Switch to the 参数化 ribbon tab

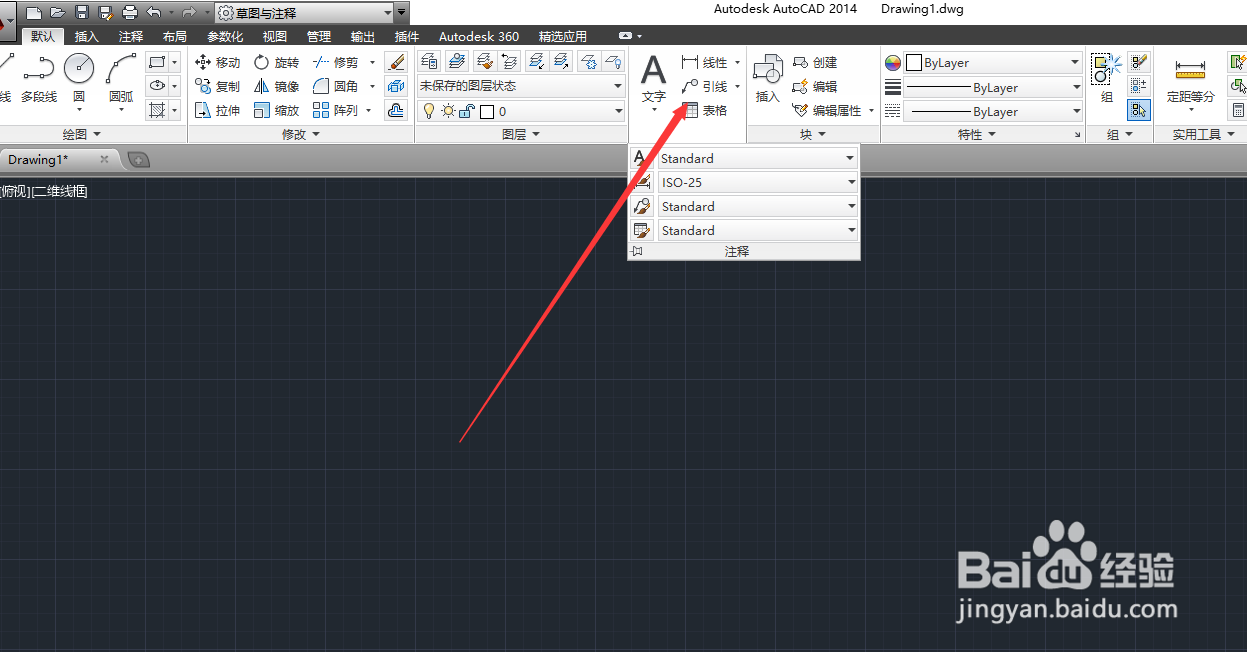[x=225, y=37]
